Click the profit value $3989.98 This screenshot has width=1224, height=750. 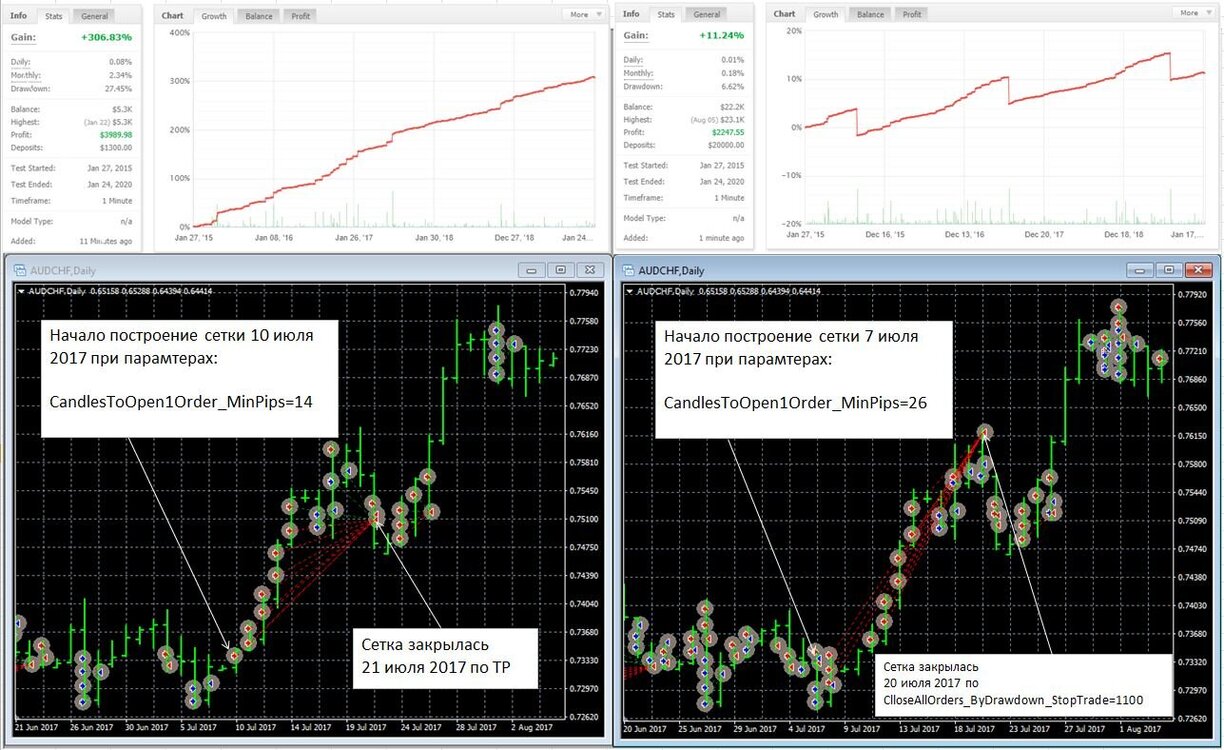tap(116, 134)
